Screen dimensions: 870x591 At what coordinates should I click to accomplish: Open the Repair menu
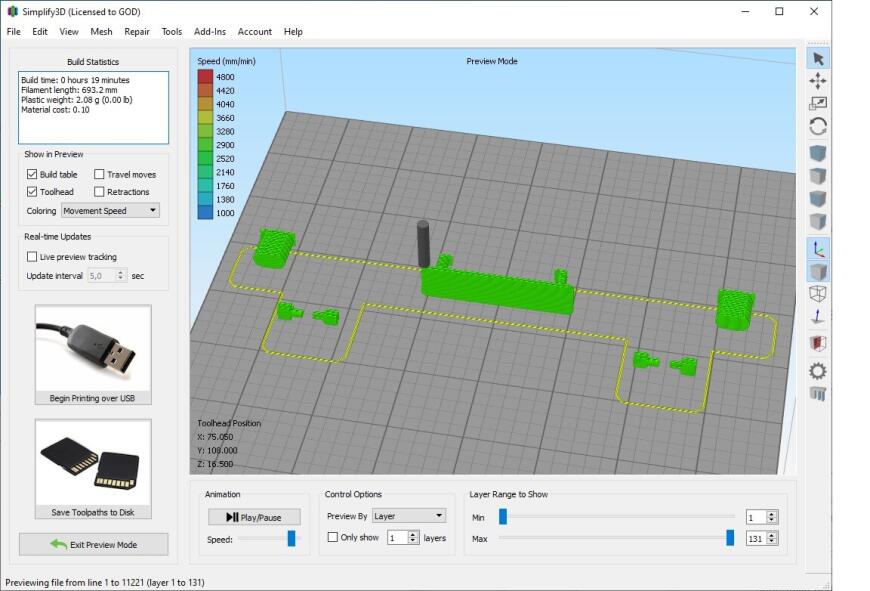click(136, 32)
